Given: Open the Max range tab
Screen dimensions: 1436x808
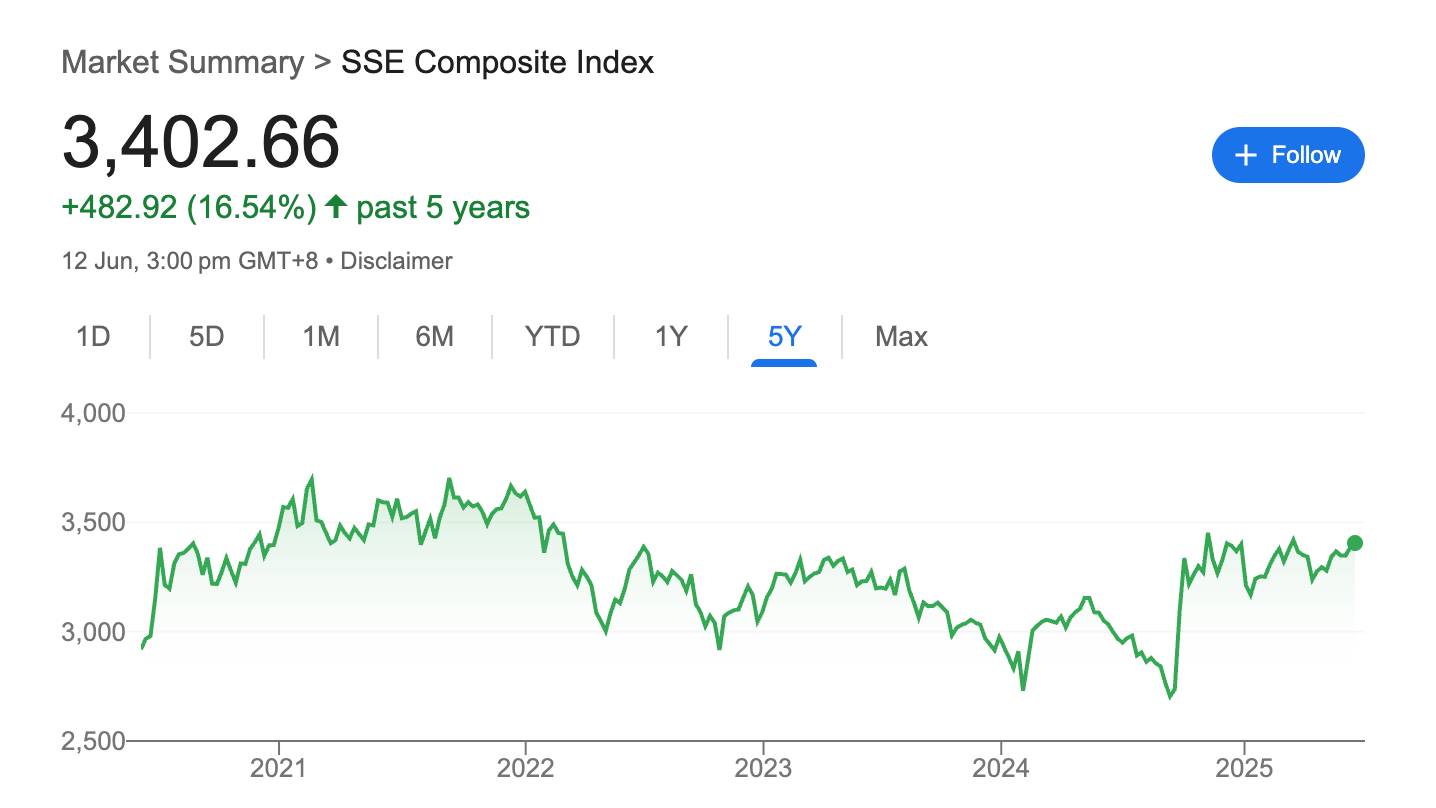Looking at the screenshot, I should coord(901,337).
